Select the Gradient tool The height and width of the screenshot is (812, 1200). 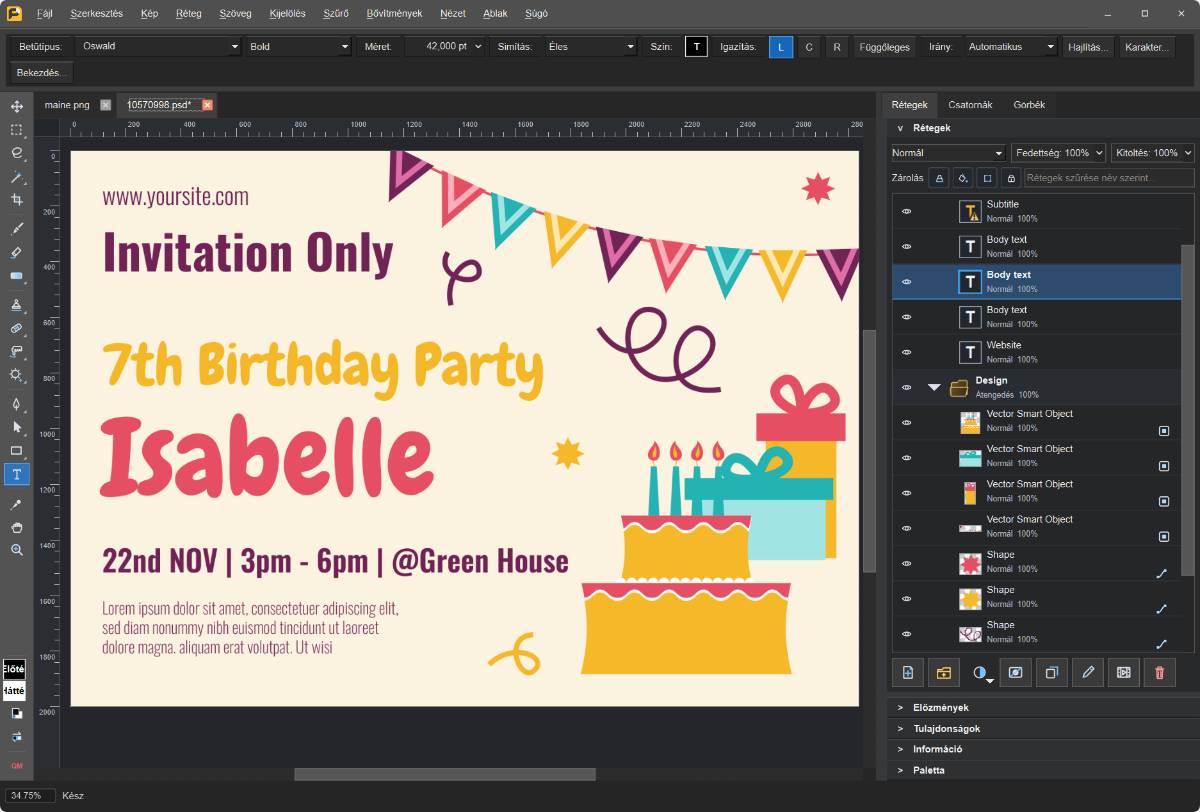(x=16, y=276)
